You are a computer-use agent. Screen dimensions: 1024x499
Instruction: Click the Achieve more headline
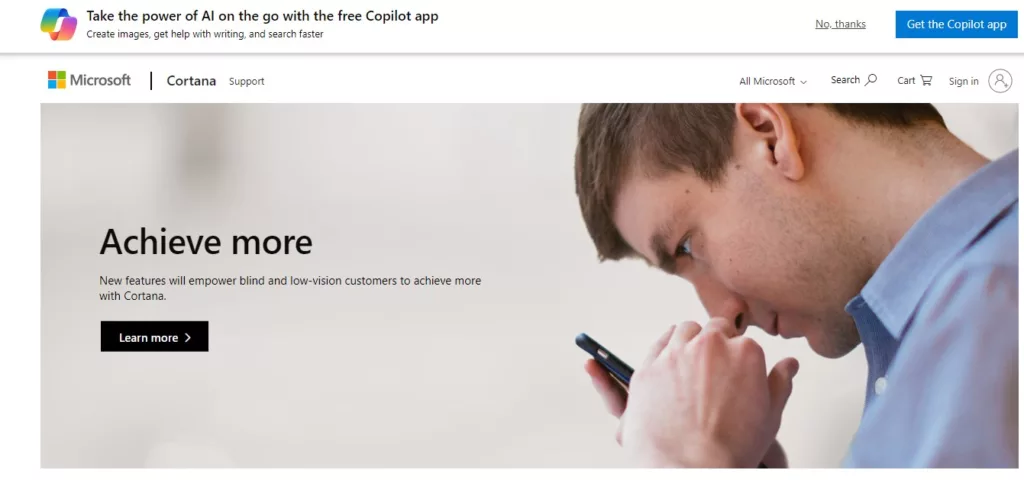(x=206, y=242)
